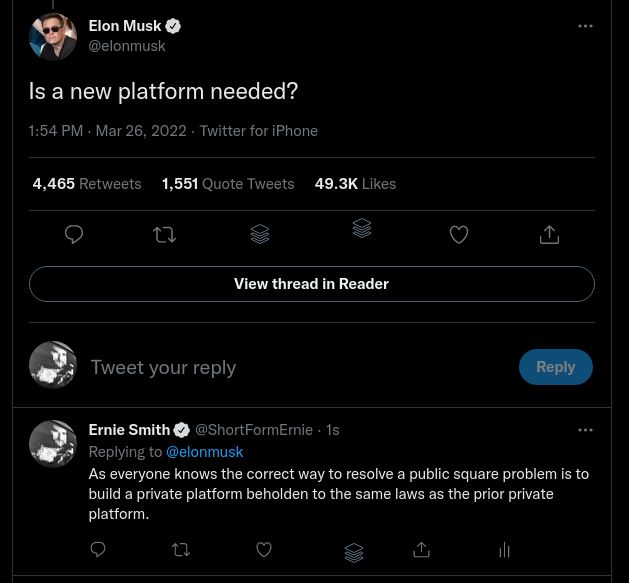
Task: Open the more options menu on Elon's tweet
Action: (585, 26)
